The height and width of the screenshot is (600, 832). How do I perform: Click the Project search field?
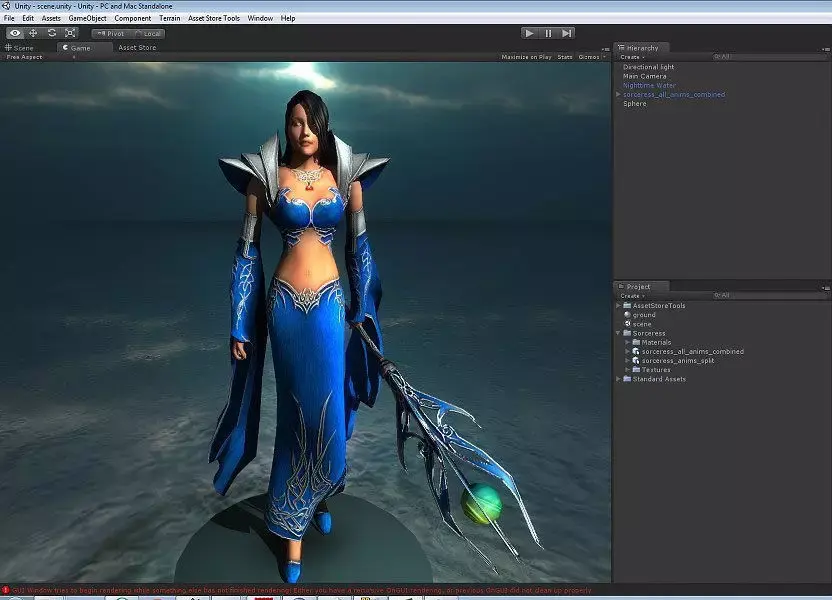pyautogui.click(x=768, y=295)
